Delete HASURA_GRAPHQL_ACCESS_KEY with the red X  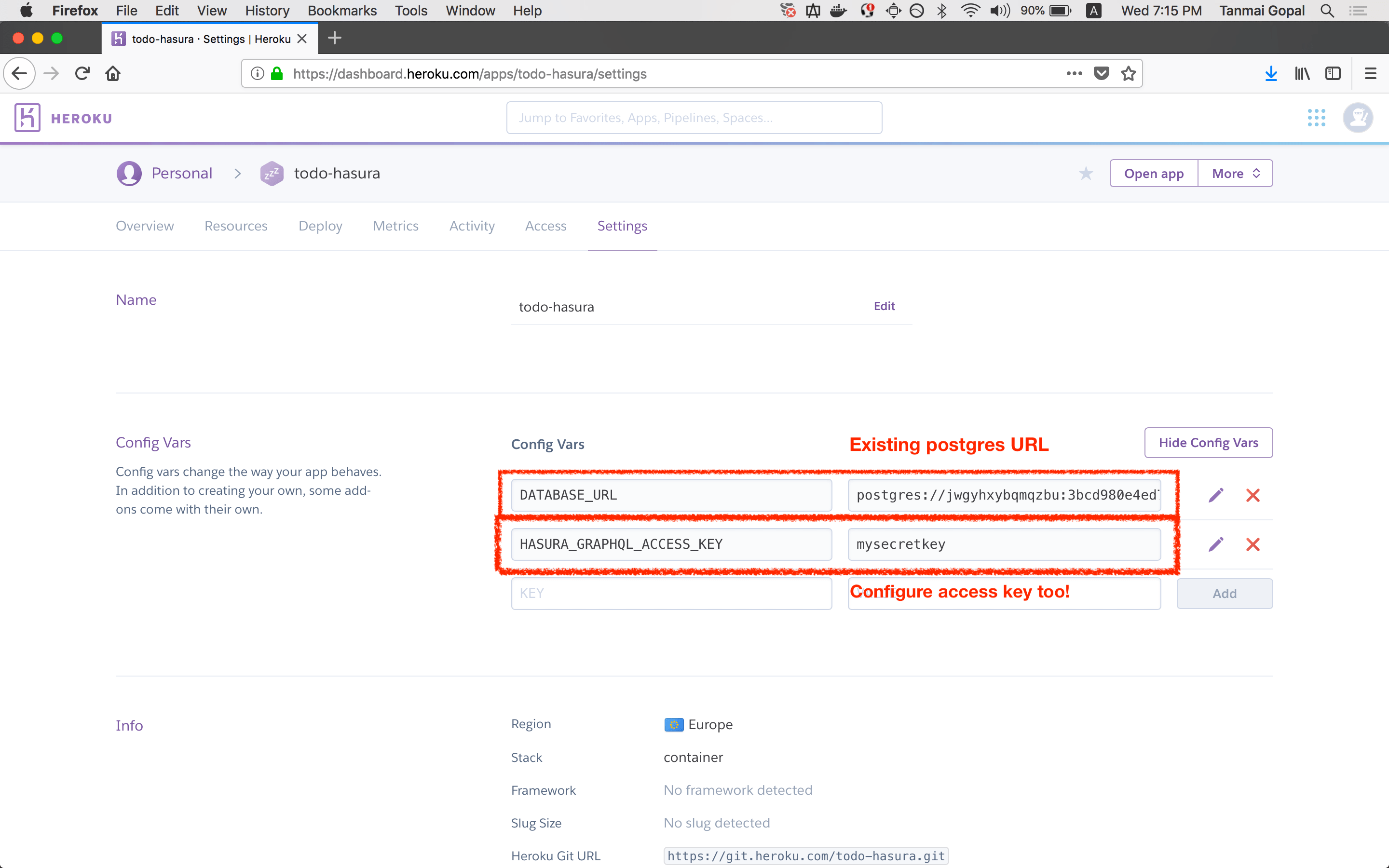coord(1253,544)
